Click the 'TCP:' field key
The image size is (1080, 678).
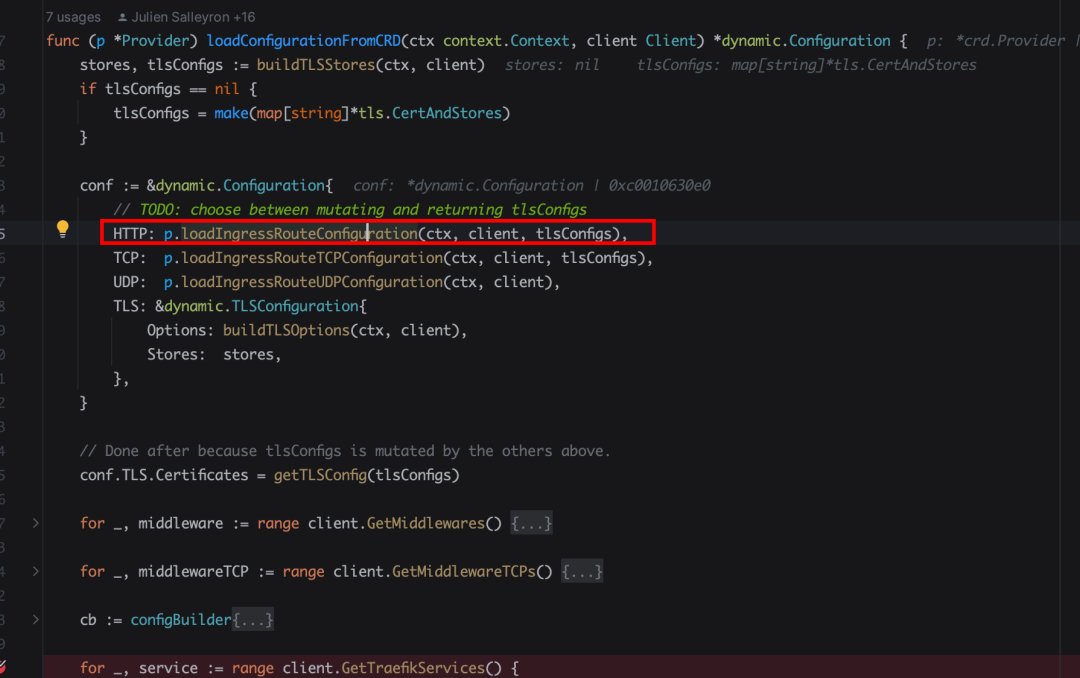129,258
